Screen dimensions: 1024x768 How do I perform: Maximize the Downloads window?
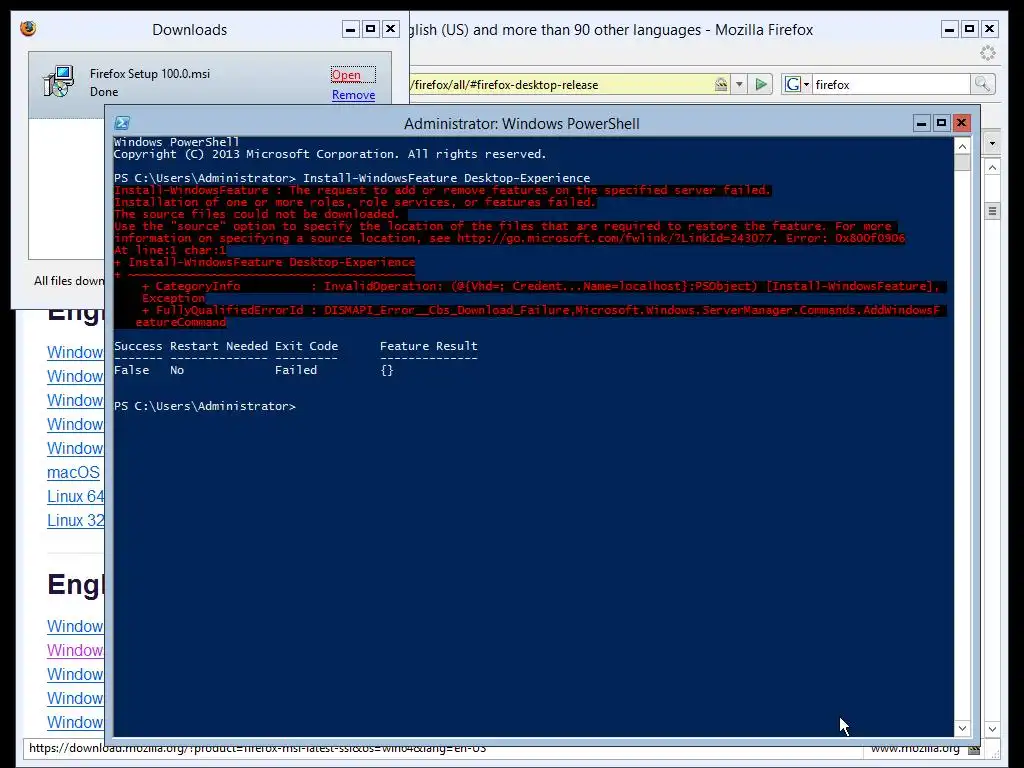pyautogui.click(x=370, y=29)
